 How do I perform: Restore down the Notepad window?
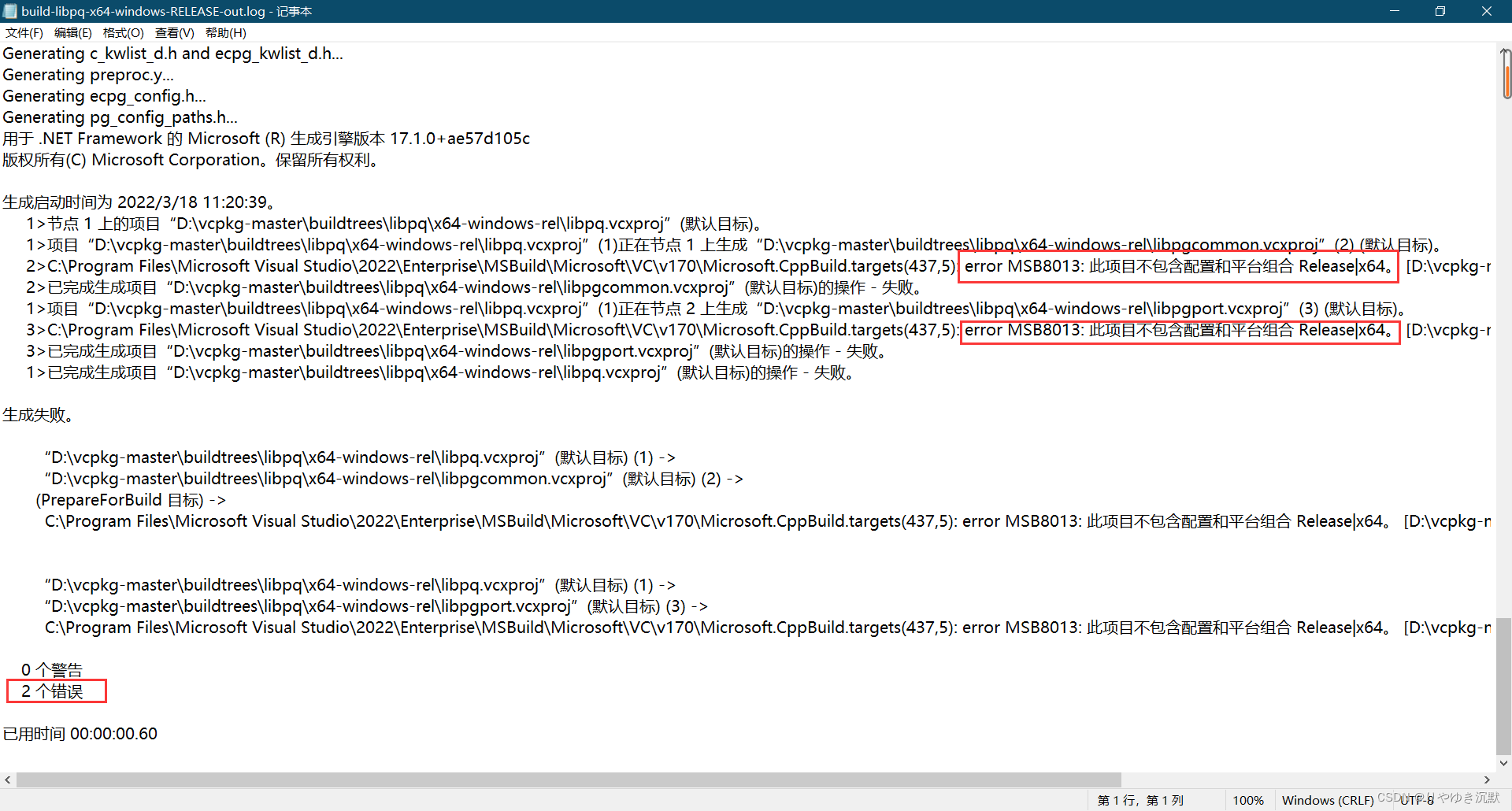tap(1440, 11)
